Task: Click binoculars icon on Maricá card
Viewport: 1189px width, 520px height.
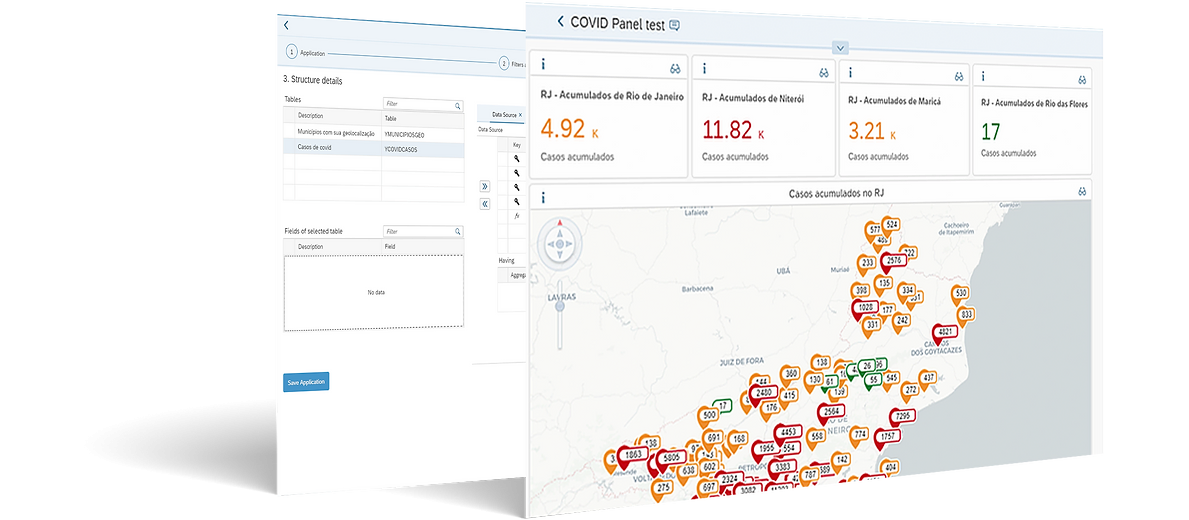Action: 958,75
